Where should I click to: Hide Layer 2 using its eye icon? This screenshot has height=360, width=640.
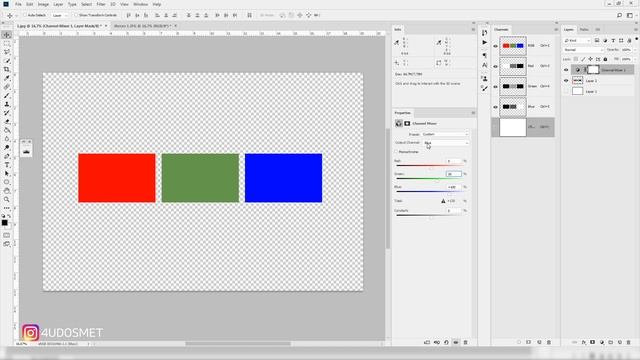tap(566, 81)
